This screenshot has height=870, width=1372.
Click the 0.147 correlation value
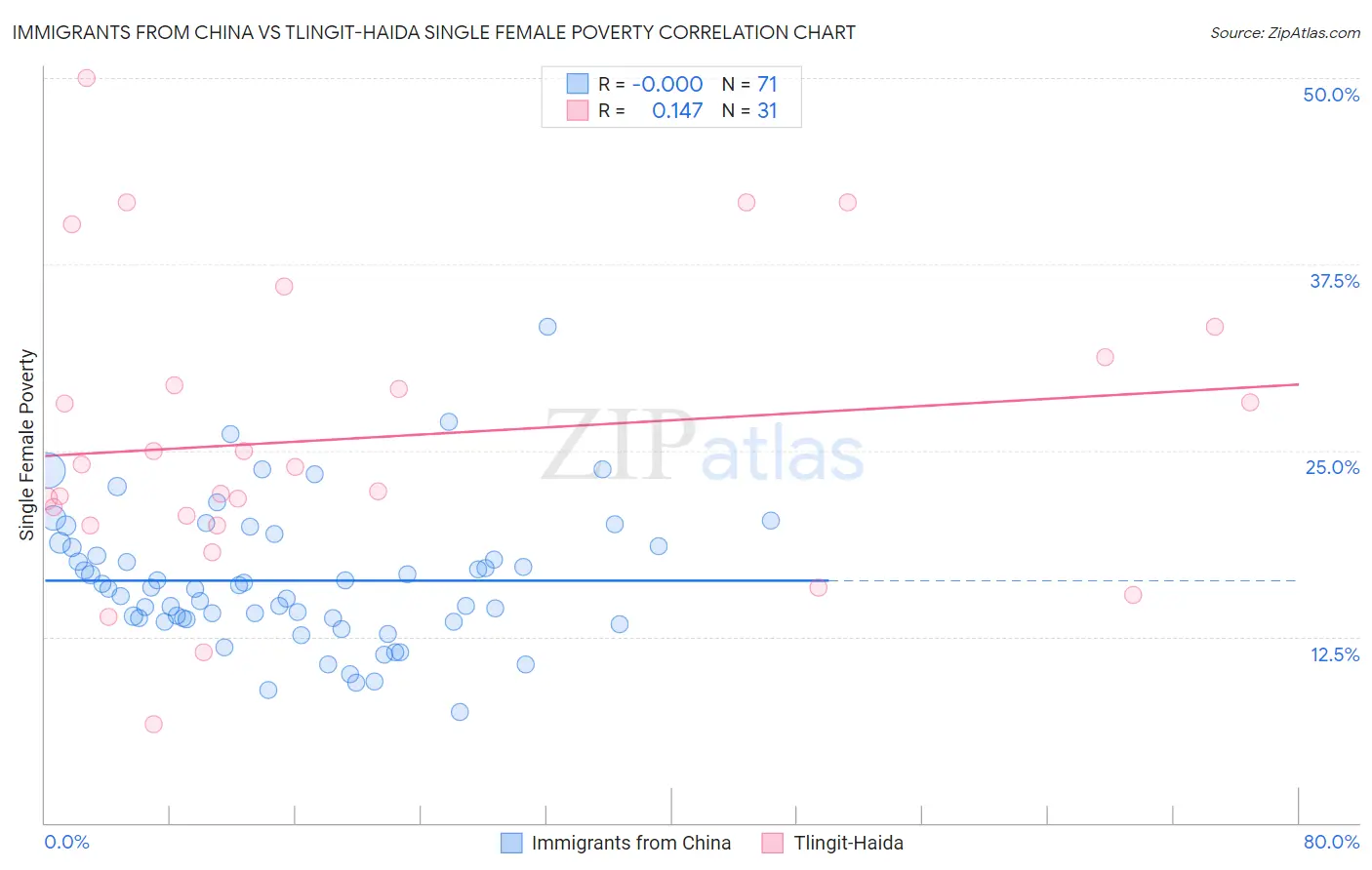point(677,110)
